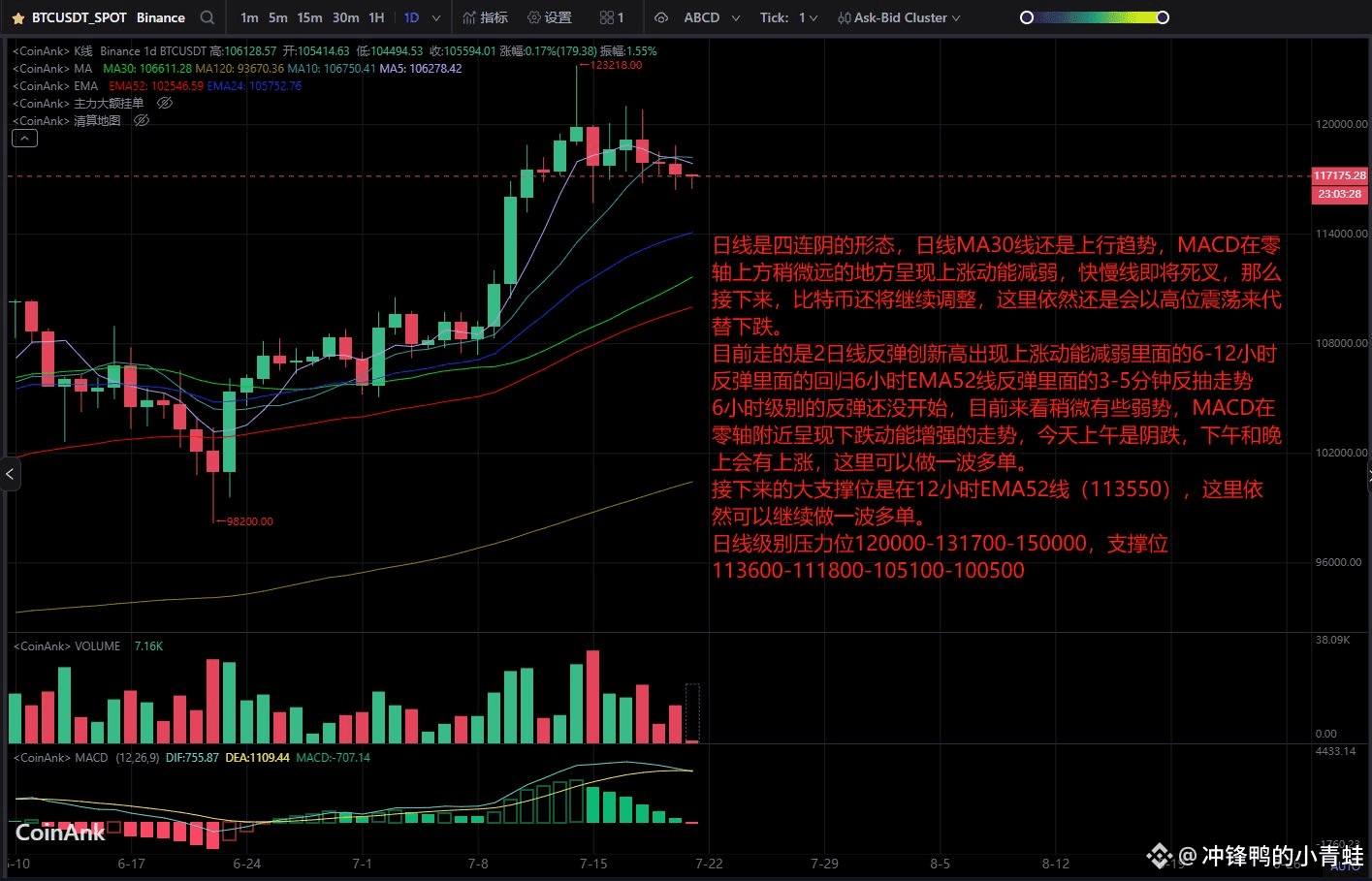Click the 6-24 date on time axis
The width and height of the screenshot is (1372, 881).
[246, 863]
